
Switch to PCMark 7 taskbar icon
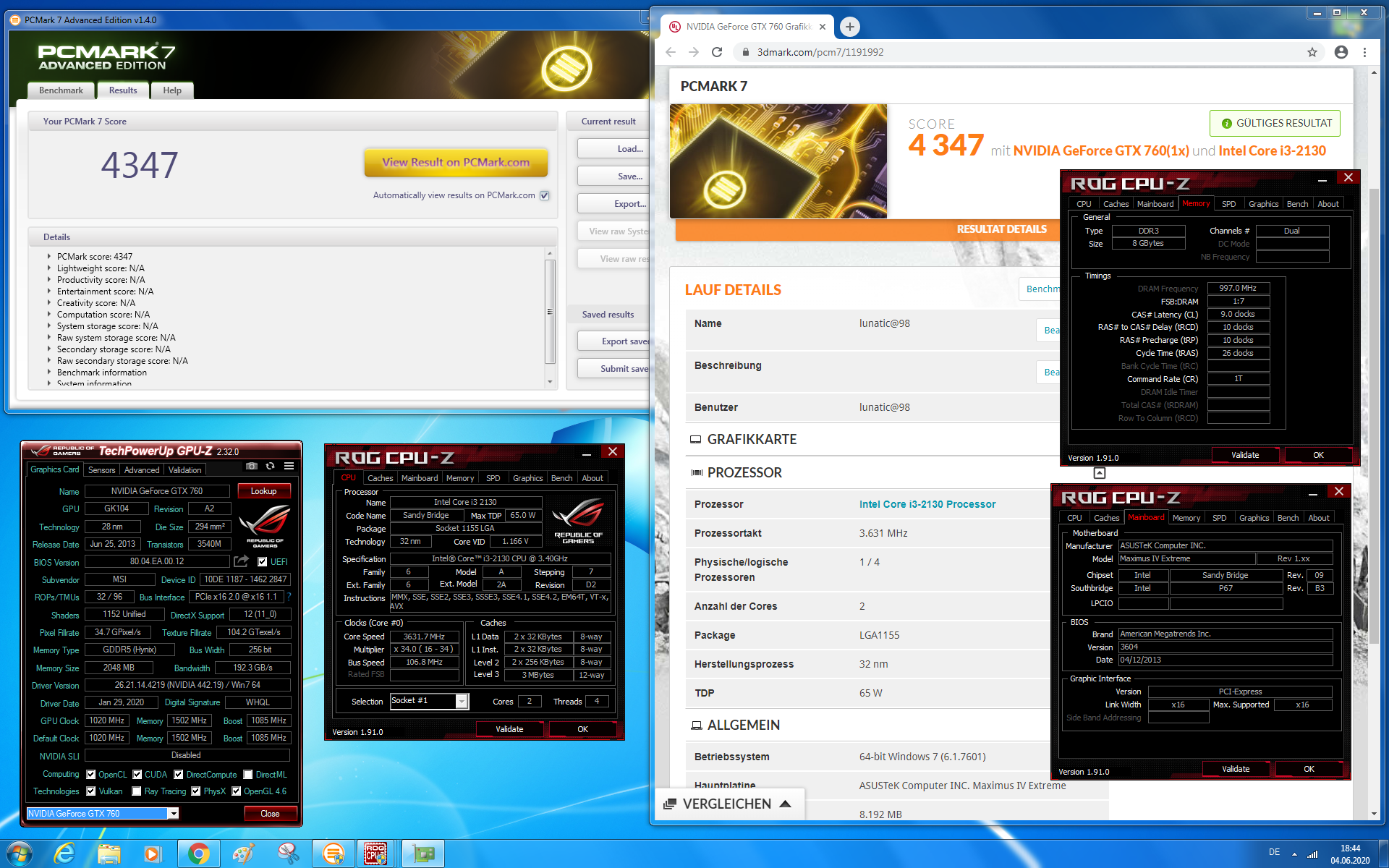click(x=334, y=854)
